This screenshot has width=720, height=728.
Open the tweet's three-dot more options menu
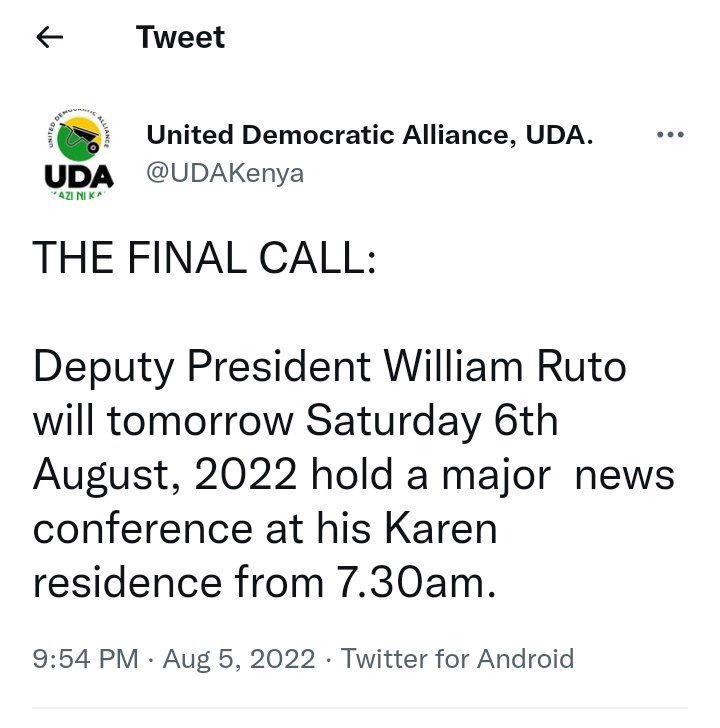669,136
